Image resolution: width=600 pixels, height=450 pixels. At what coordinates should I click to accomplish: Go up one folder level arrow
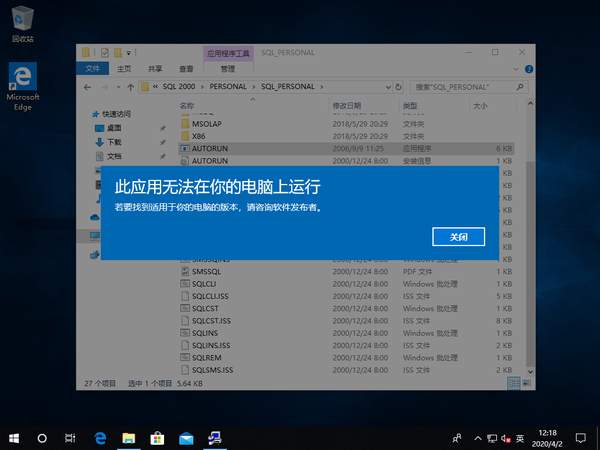point(130,87)
